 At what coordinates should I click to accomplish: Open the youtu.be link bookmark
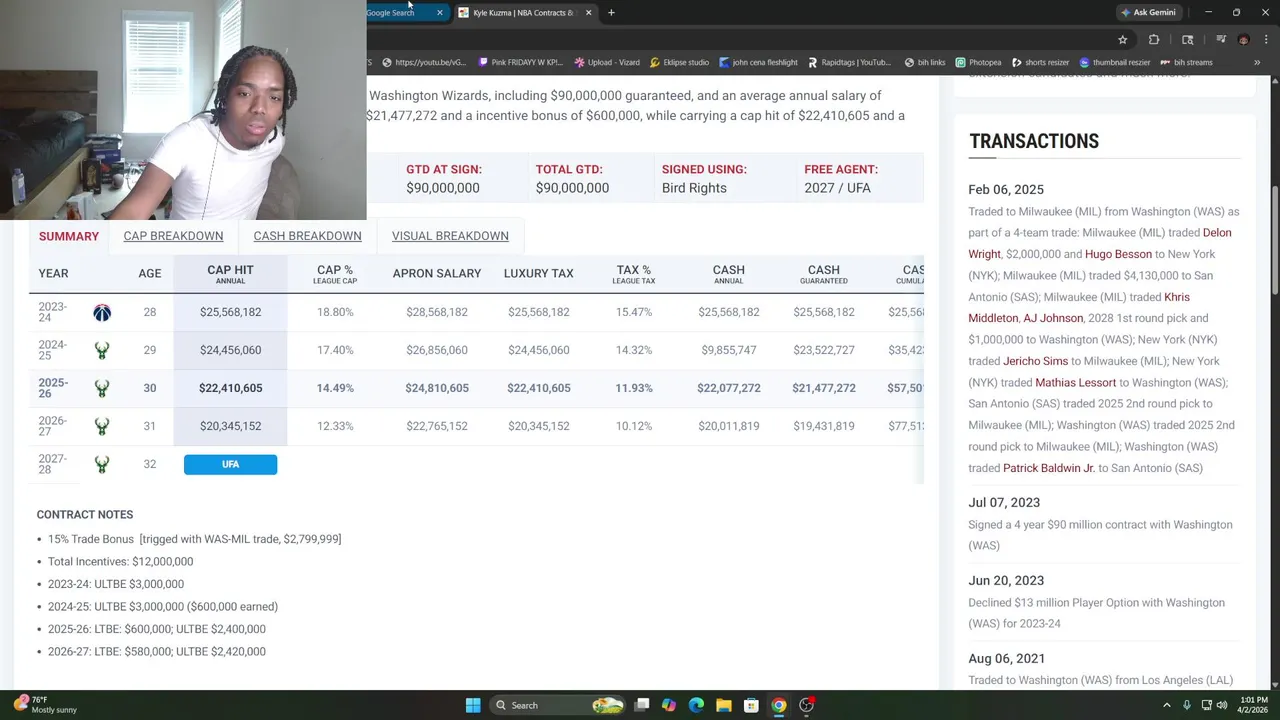click(x=424, y=62)
